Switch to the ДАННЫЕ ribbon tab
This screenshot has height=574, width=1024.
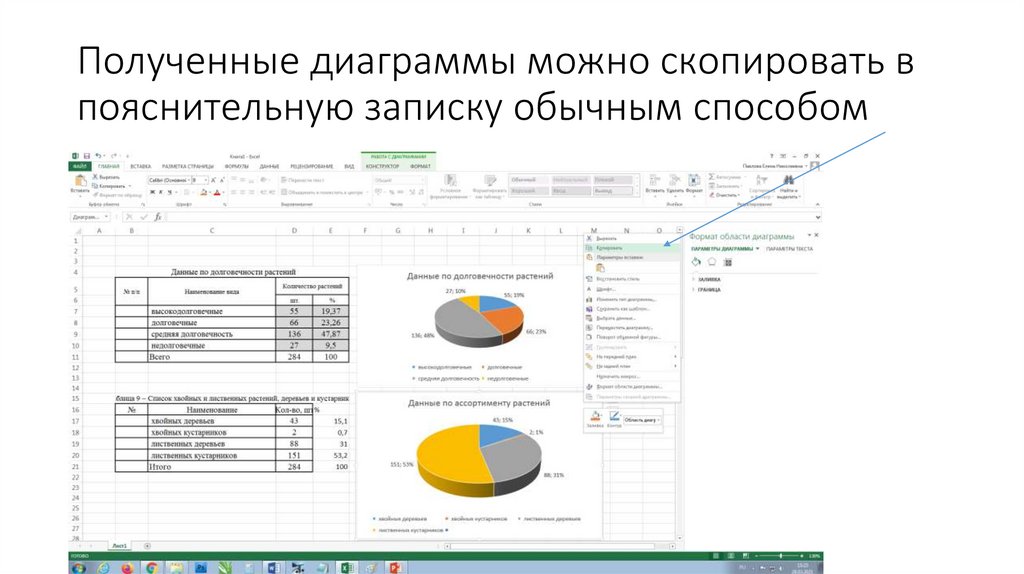pos(269,167)
